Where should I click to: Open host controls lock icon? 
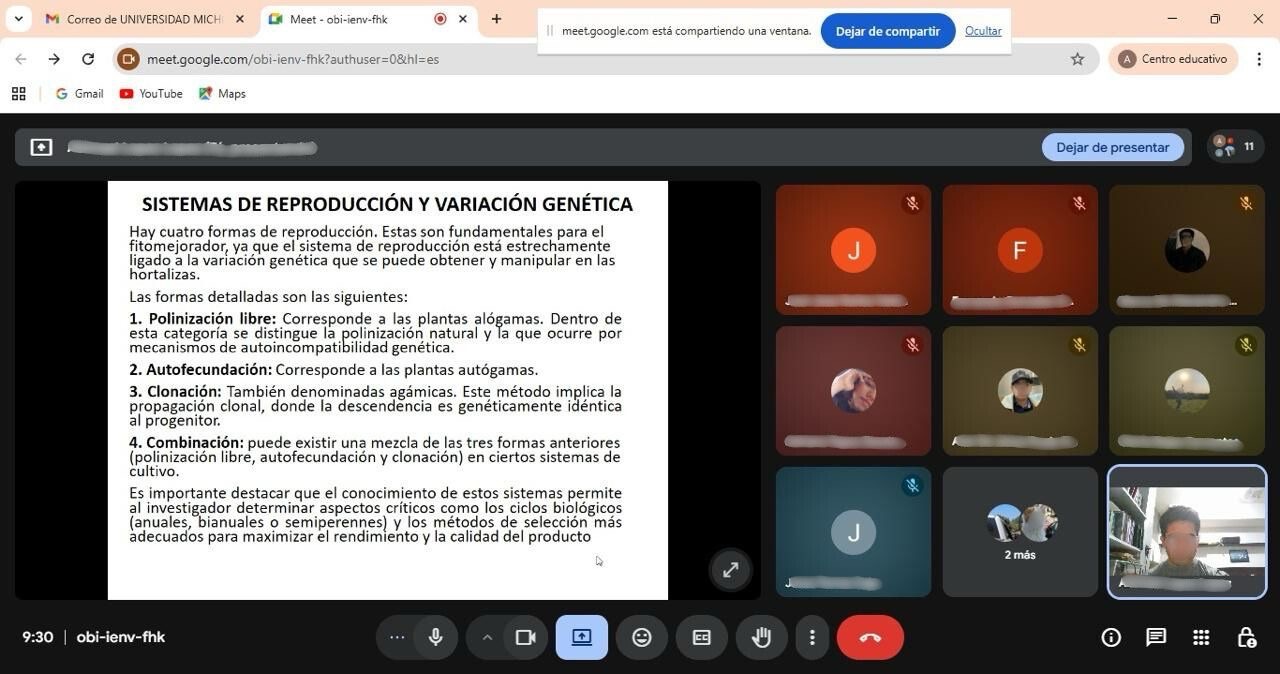(1246, 637)
